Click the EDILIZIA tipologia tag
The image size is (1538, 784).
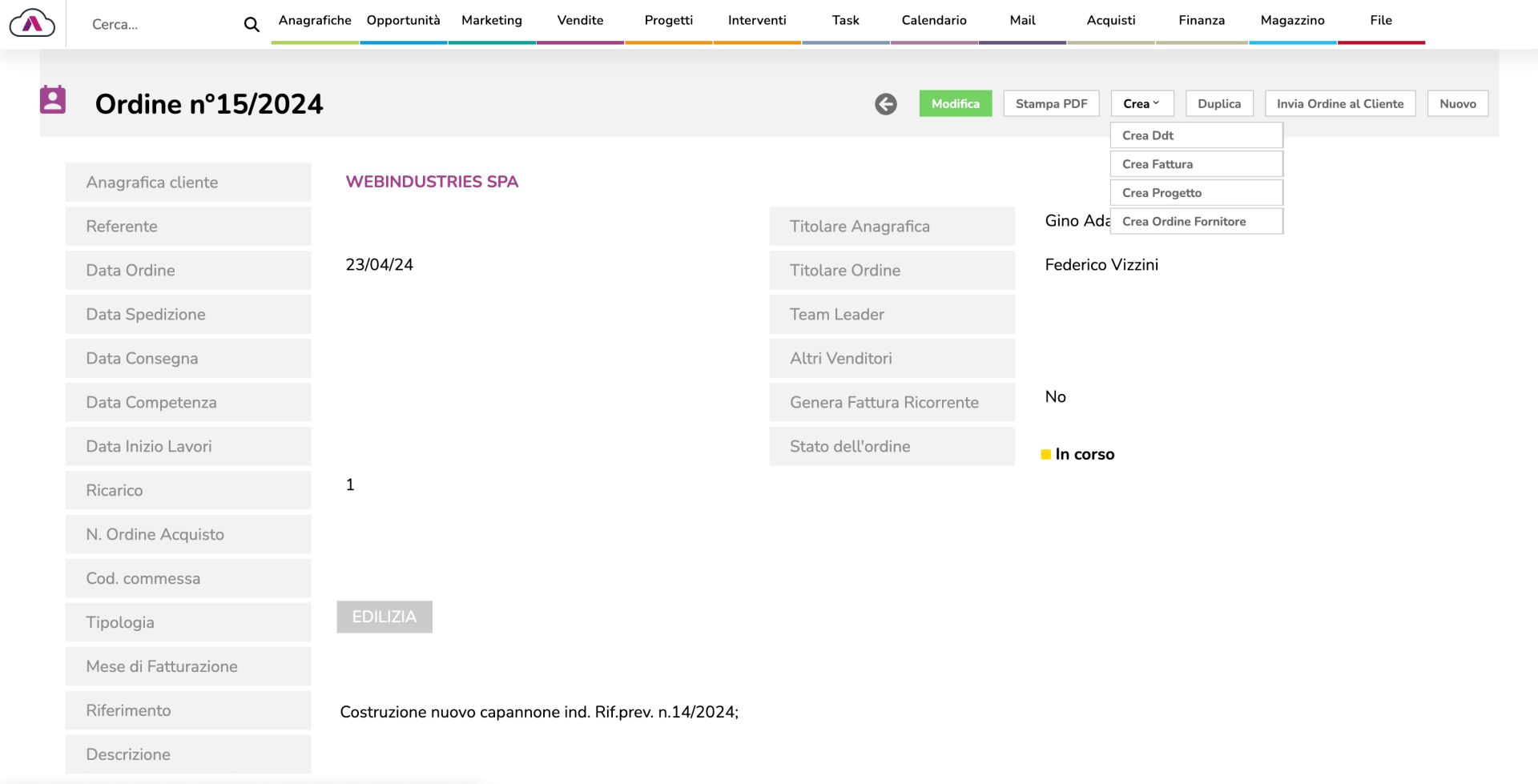pos(384,617)
